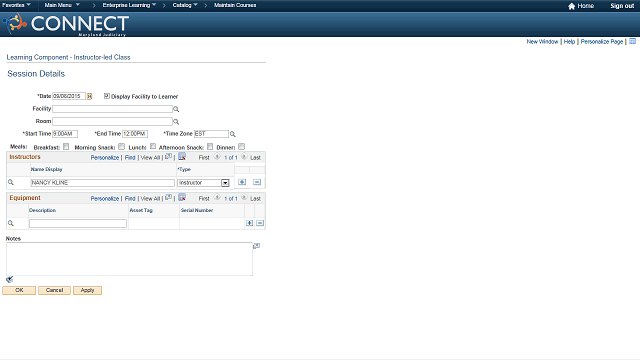This screenshot has width=640, height=360.
Task: Click the Cancel button
Action: pyautogui.click(x=54, y=290)
